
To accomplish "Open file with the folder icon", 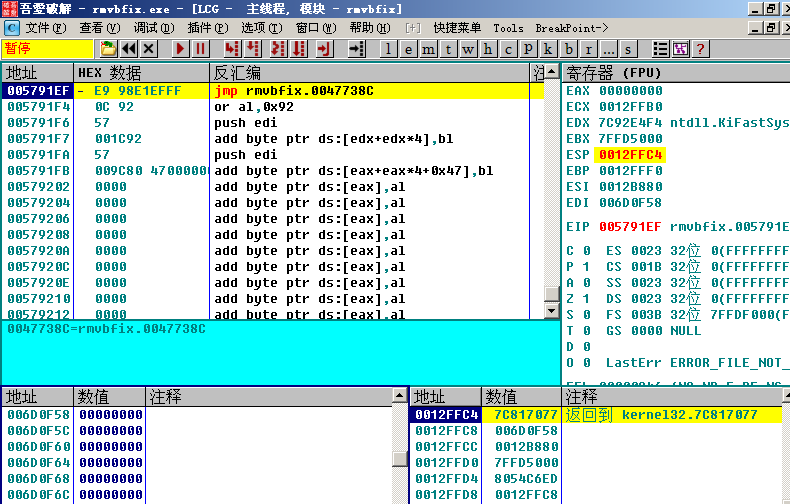I will (x=108, y=49).
